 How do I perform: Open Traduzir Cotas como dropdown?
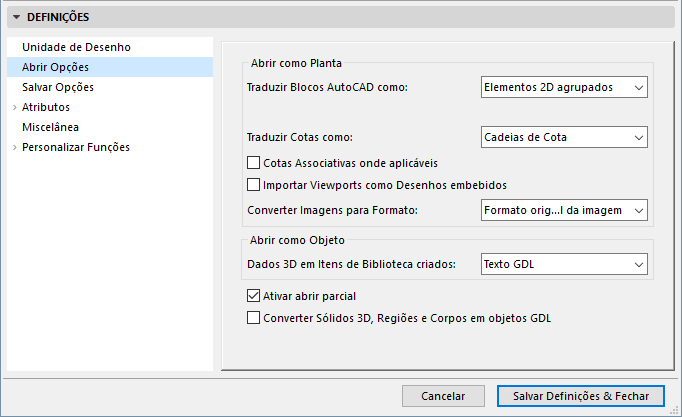pyautogui.click(x=563, y=137)
